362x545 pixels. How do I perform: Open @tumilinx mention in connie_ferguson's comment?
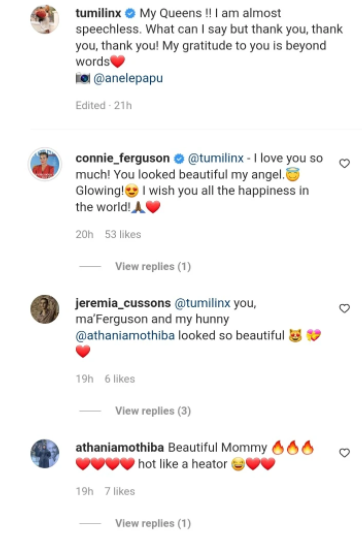(216, 158)
